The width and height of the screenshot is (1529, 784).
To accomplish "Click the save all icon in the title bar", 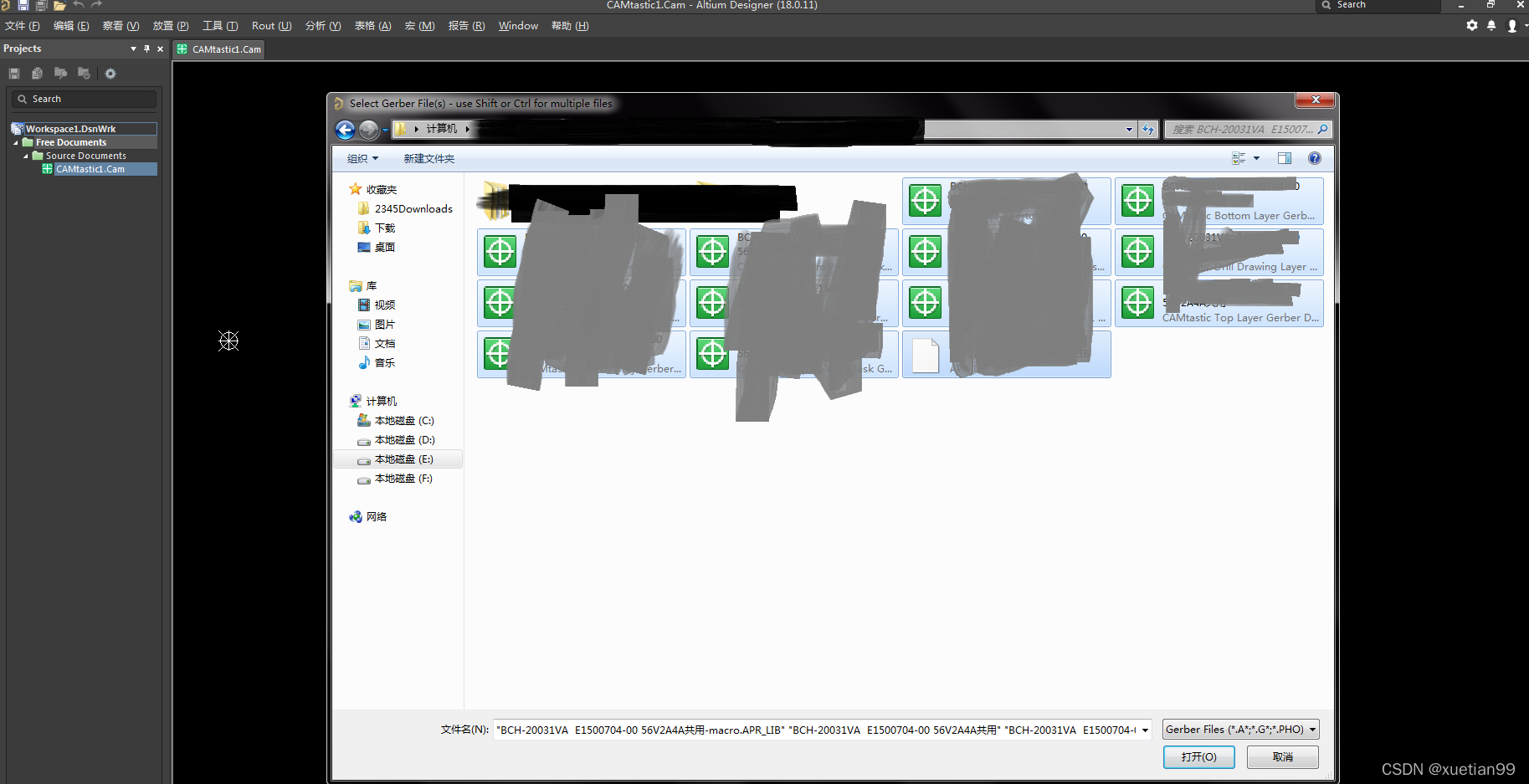I will pyautogui.click(x=41, y=5).
